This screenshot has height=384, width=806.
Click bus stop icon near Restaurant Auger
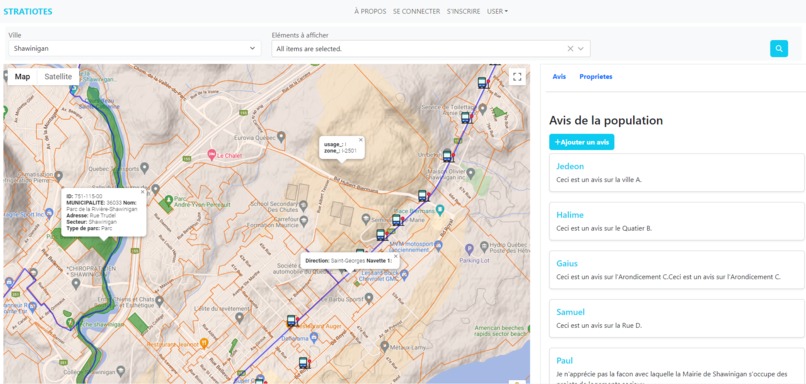[291, 321]
